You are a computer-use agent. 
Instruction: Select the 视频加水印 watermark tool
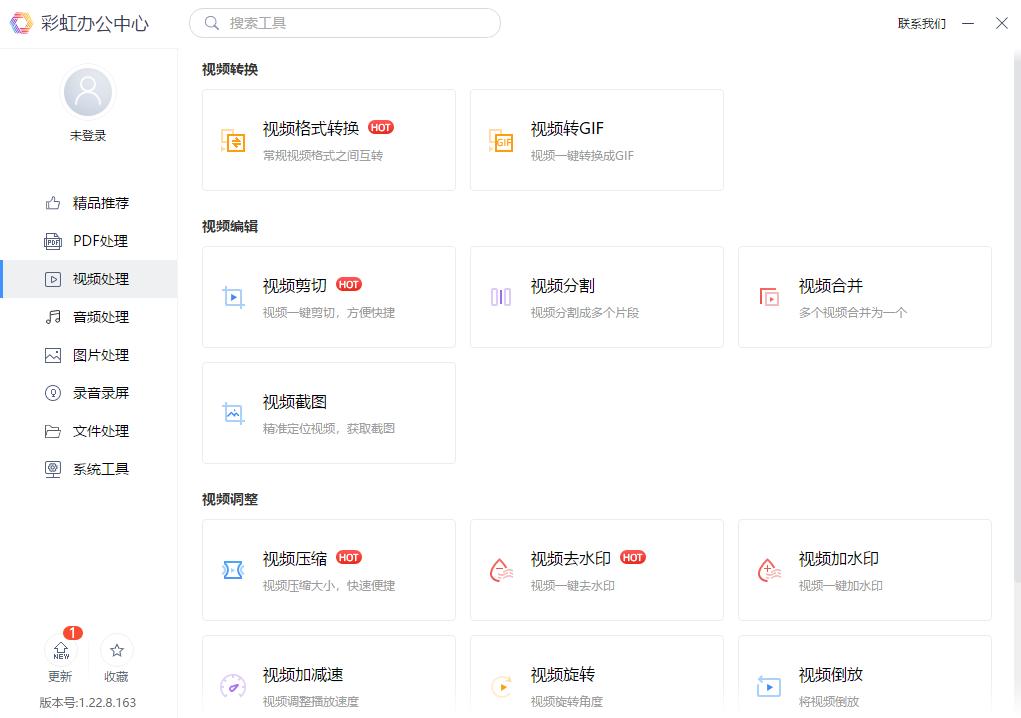click(864, 570)
